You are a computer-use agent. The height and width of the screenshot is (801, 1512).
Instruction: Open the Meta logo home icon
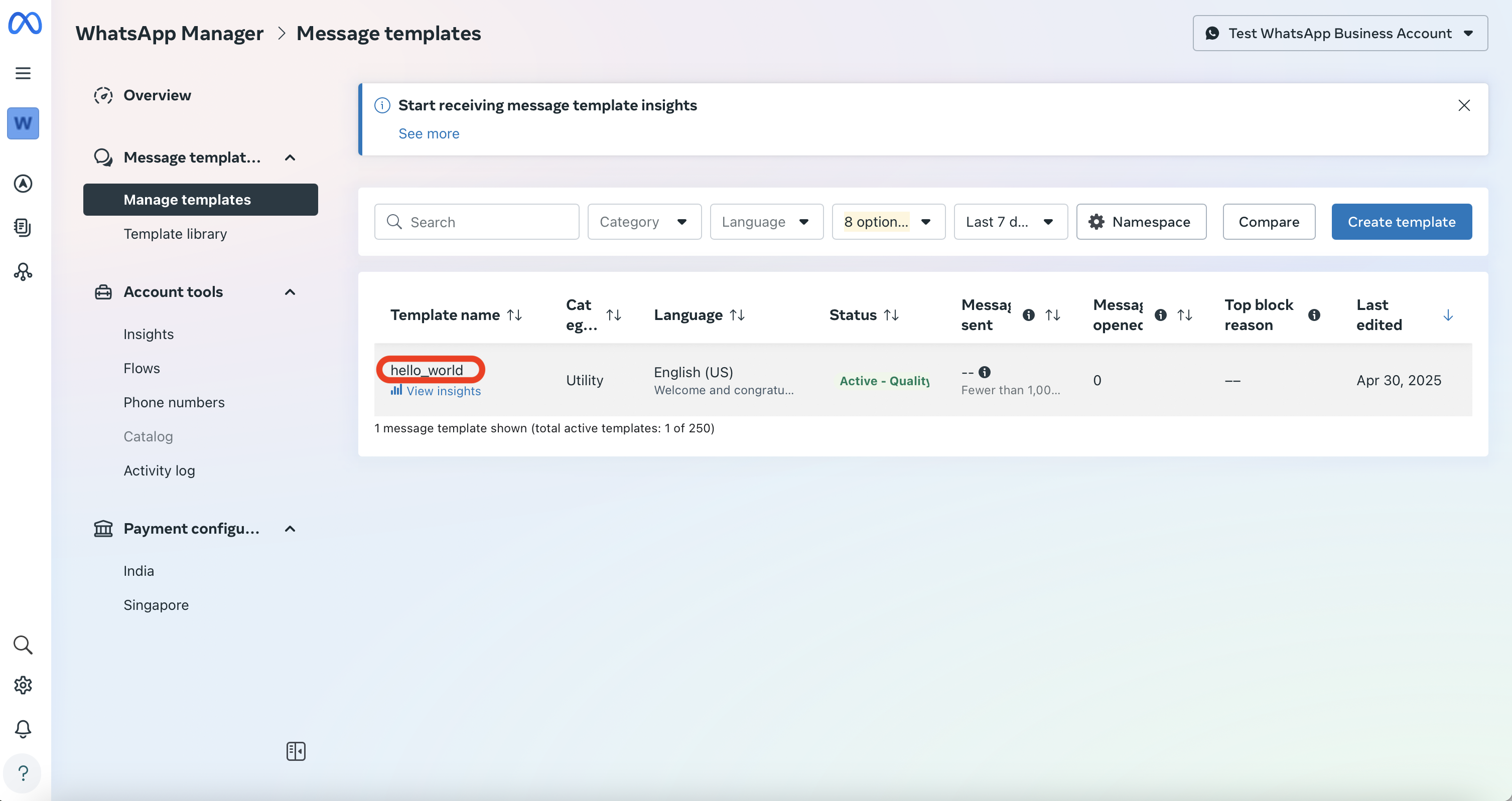(x=25, y=23)
